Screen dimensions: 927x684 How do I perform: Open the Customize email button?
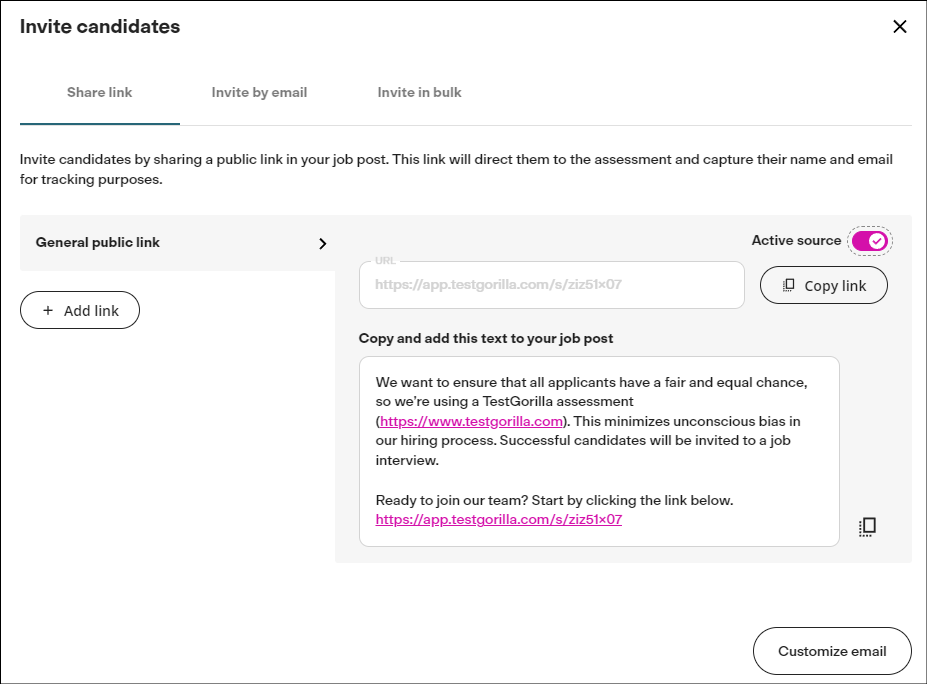coord(832,651)
